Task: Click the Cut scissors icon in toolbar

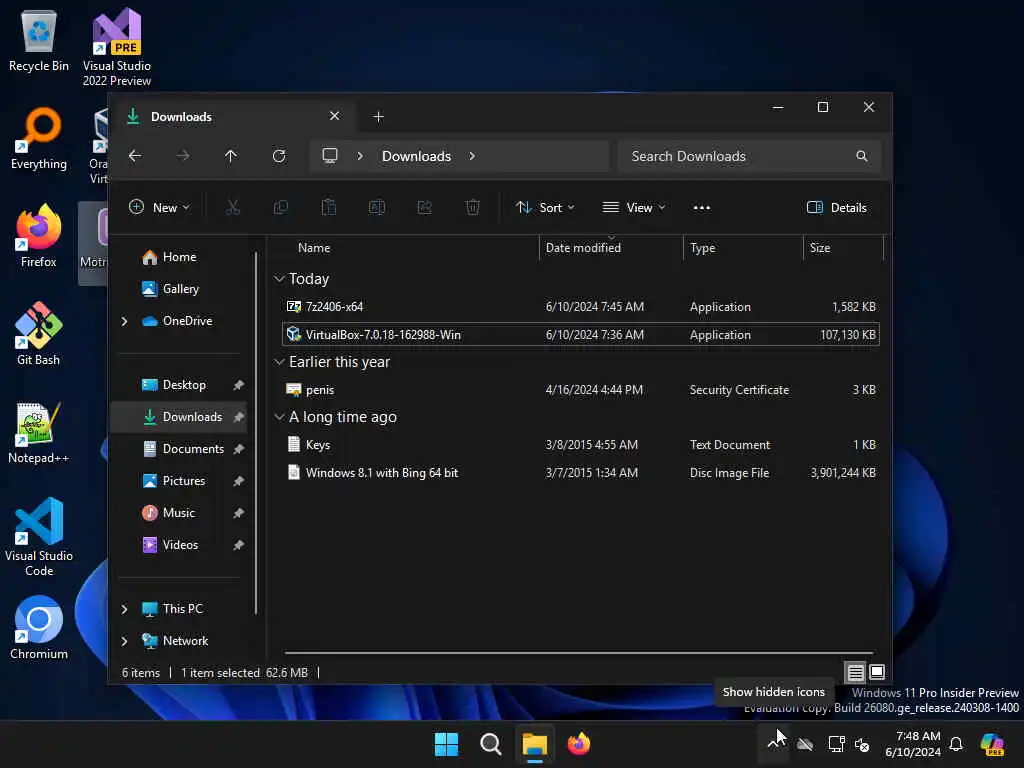Action: point(232,208)
